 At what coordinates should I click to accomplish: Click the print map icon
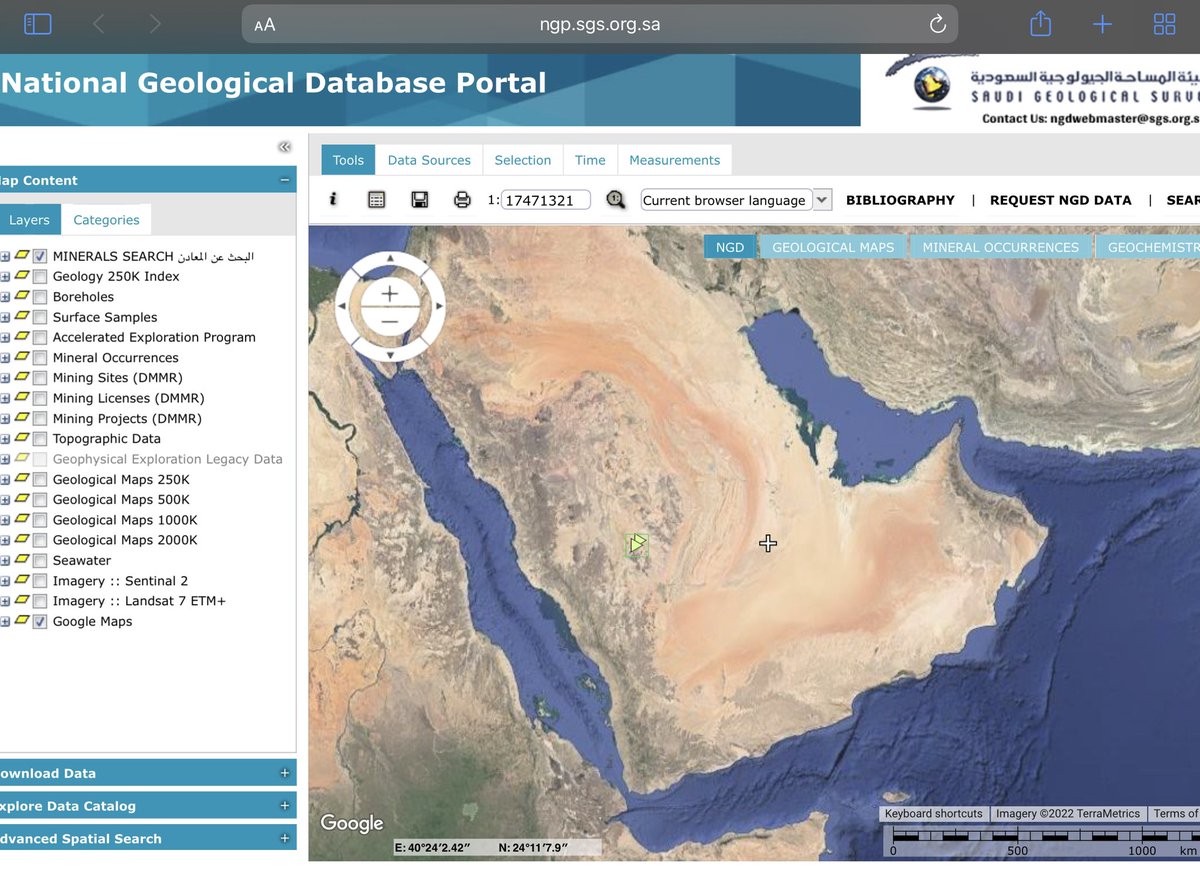pyautogui.click(x=462, y=200)
